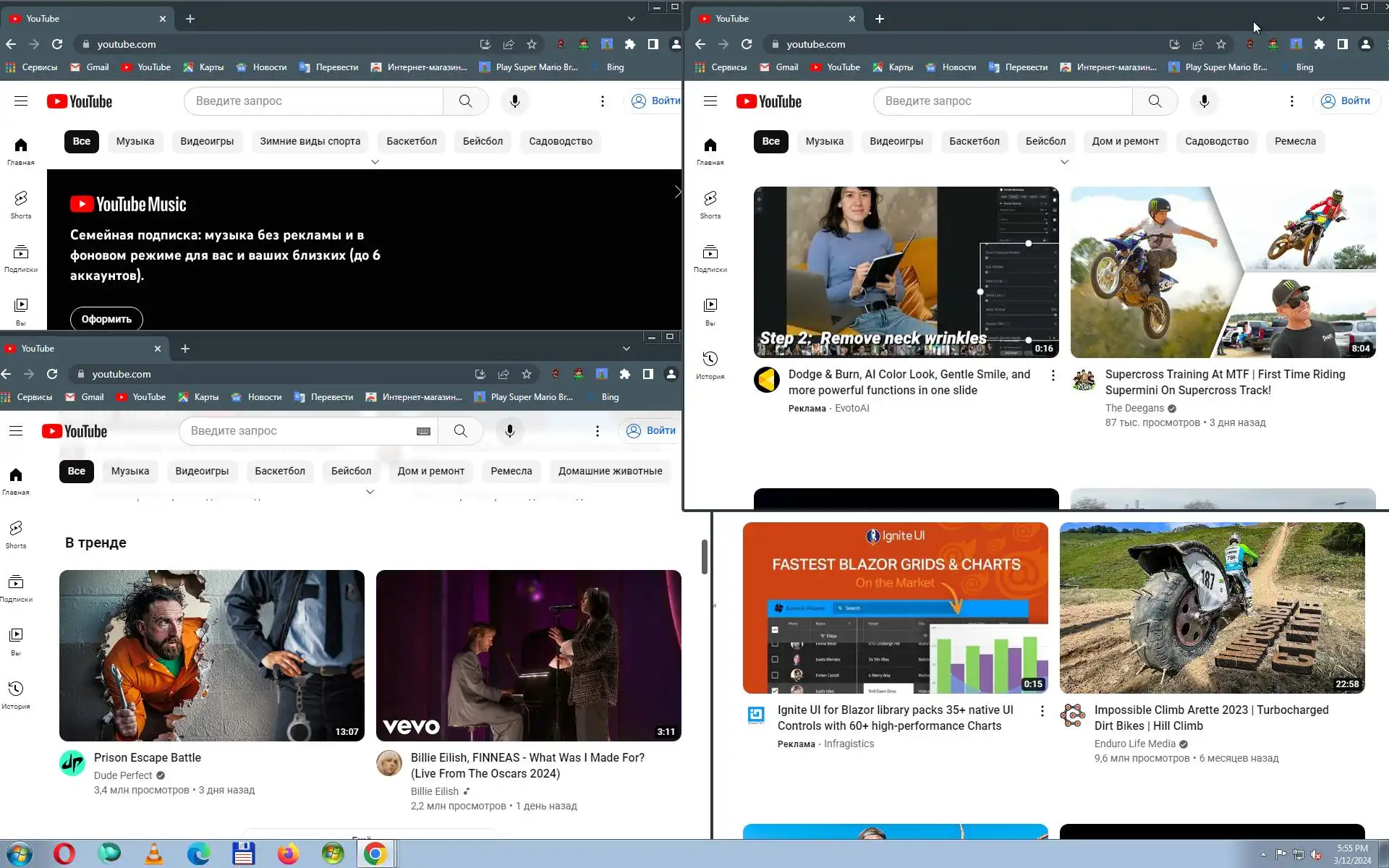Open the Billie Eilish channel link
The height and width of the screenshot is (868, 1389).
pos(434,791)
